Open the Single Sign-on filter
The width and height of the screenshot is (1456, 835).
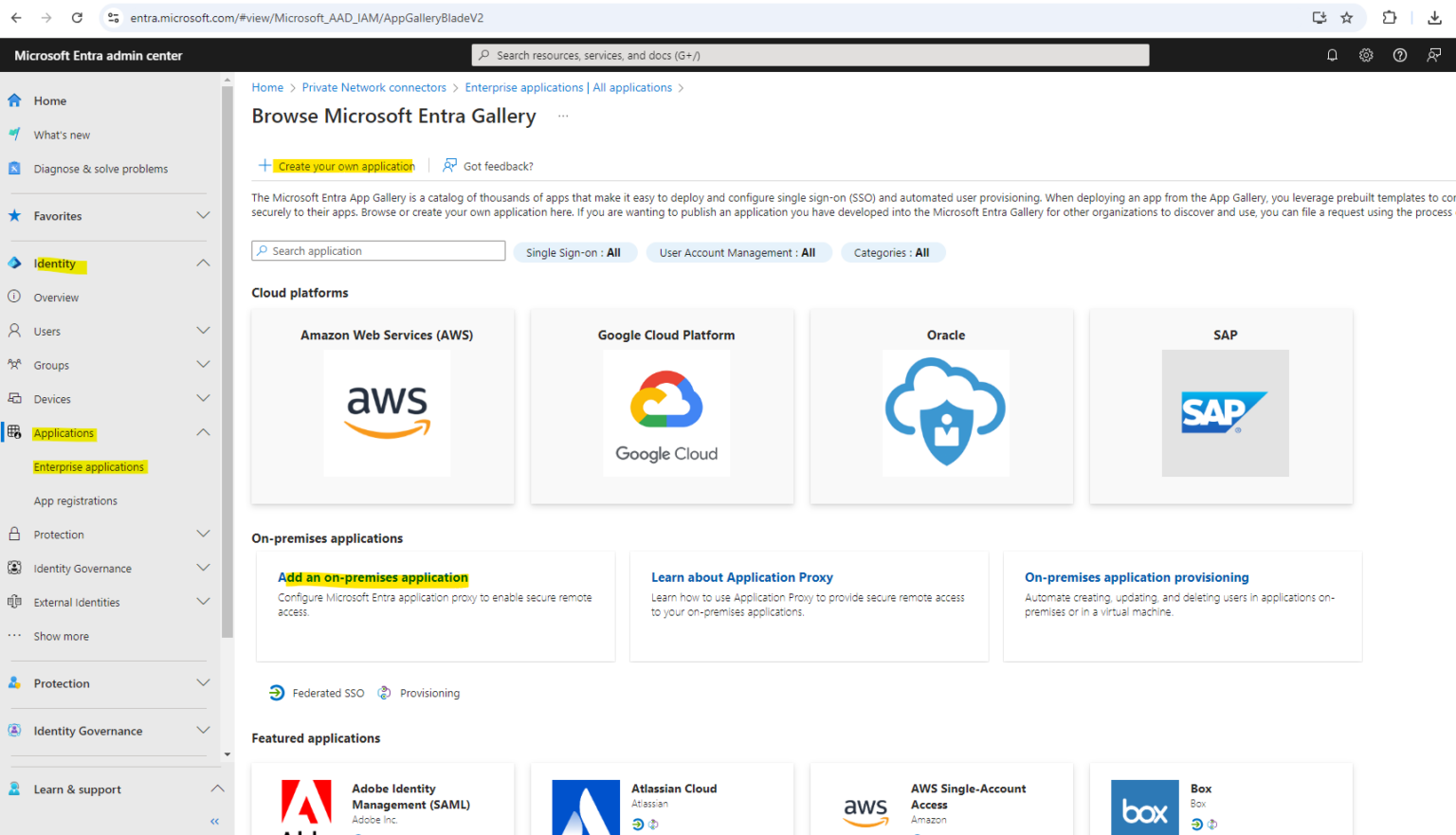573,253
